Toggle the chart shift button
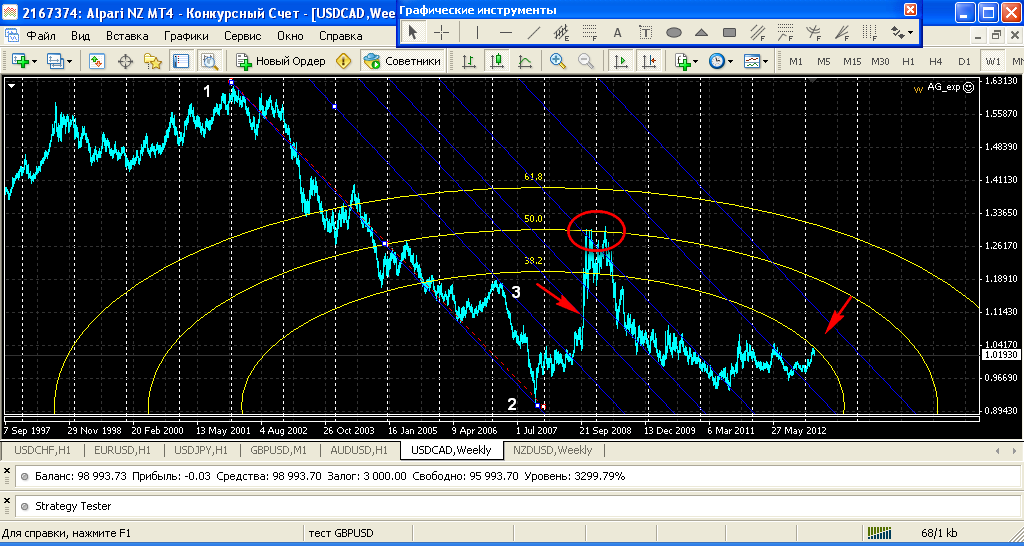Viewport: 1024px width, 546px height. tap(649, 61)
